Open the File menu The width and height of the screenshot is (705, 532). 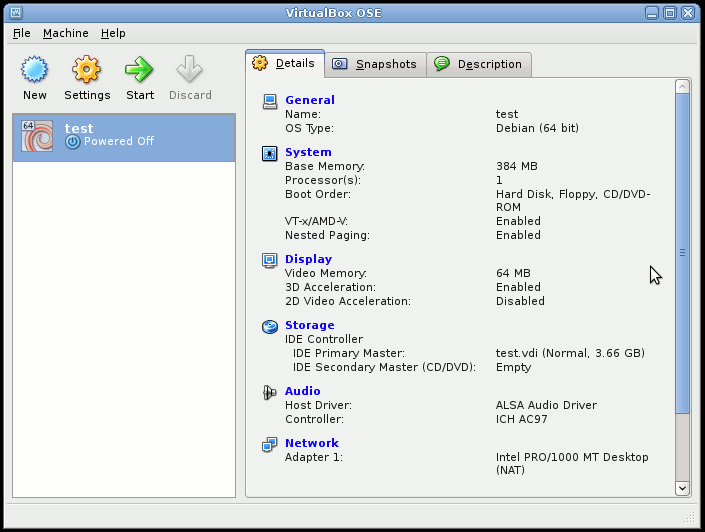pyautogui.click(x=22, y=33)
